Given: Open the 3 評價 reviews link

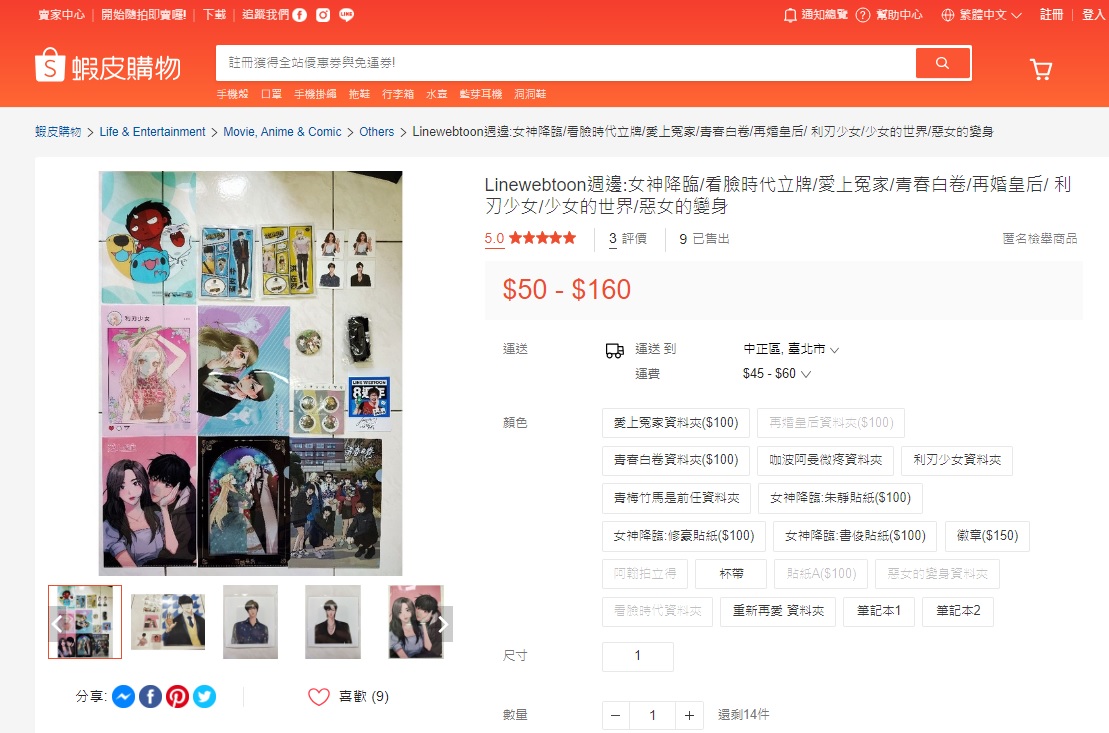Looking at the screenshot, I should tap(627, 238).
